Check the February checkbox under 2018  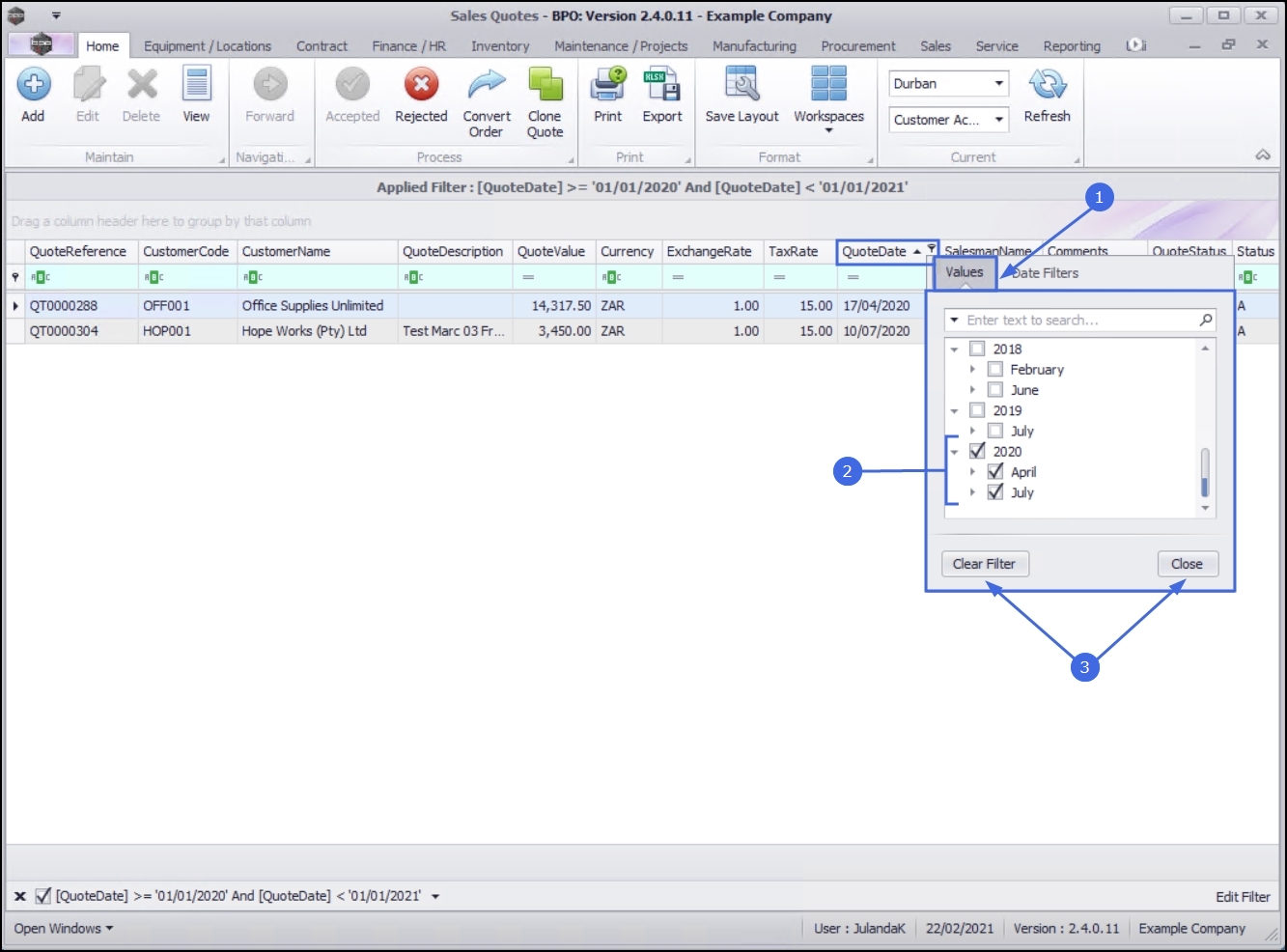click(x=995, y=369)
